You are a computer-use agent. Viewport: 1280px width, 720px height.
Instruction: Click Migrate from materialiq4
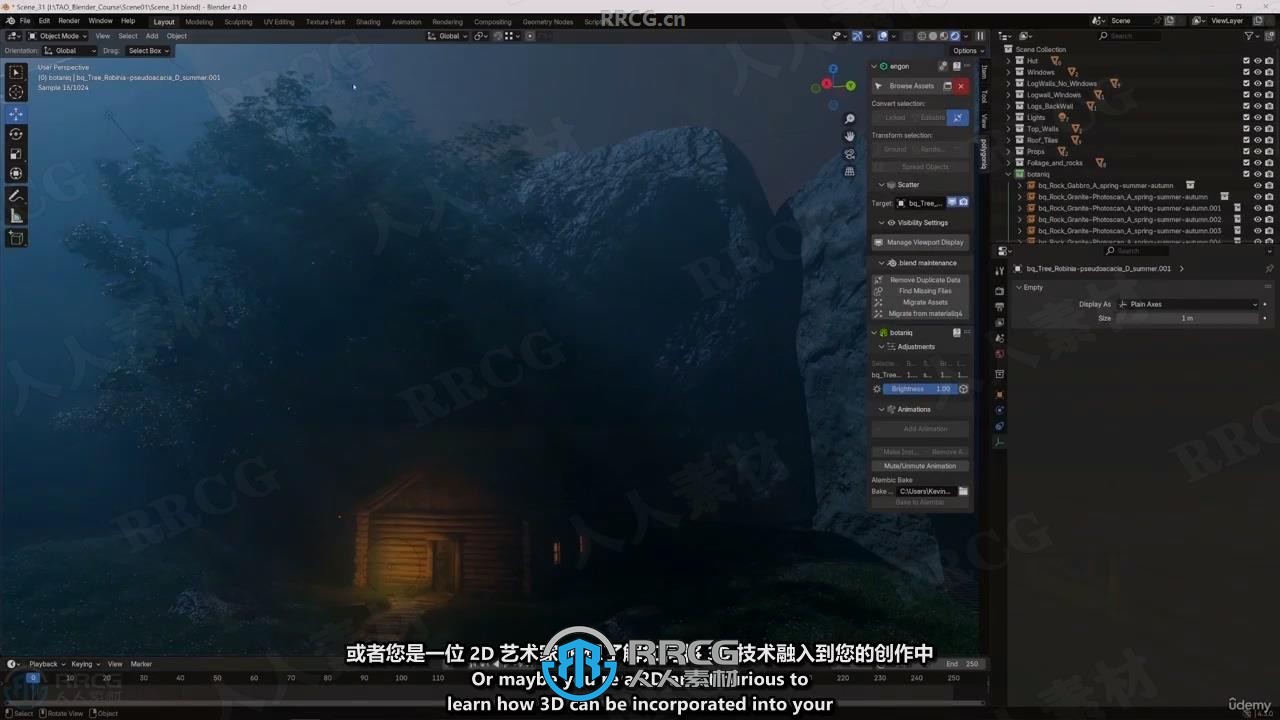pyautogui.click(x=920, y=314)
